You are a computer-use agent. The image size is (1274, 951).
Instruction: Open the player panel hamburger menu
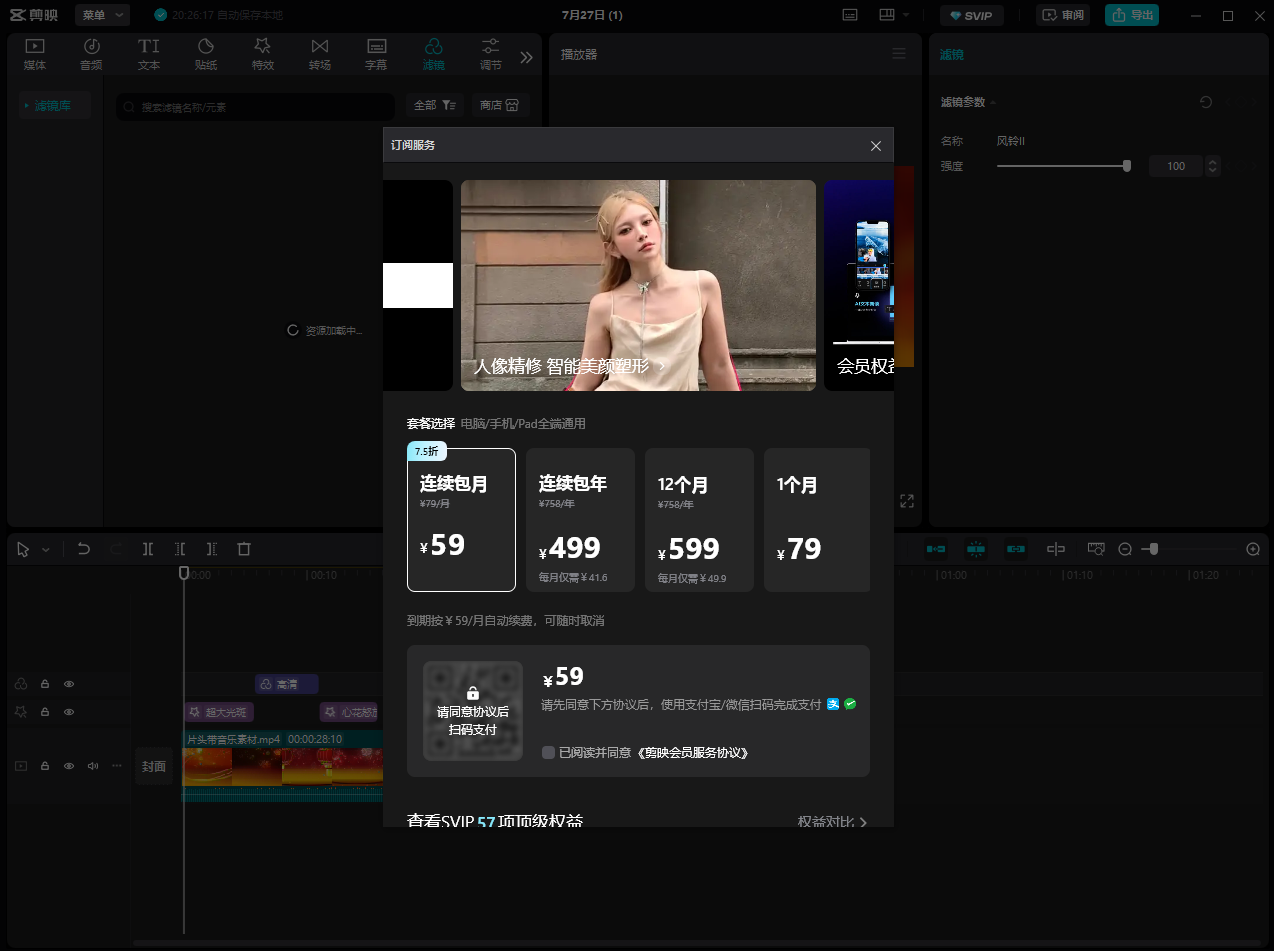click(x=899, y=54)
